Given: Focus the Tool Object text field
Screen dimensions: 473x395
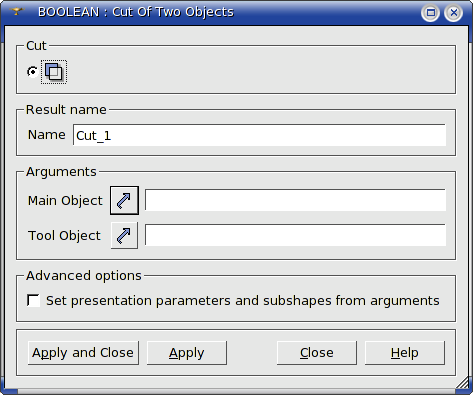Looking at the screenshot, I should [x=295, y=235].
